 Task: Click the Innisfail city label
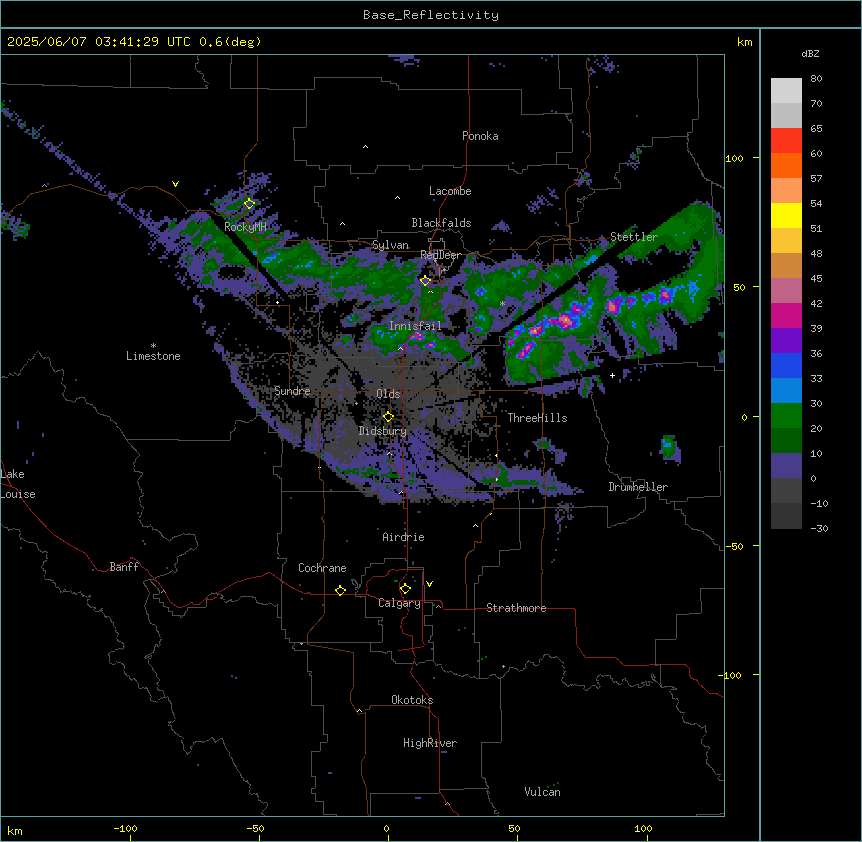[x=415, y=326]
